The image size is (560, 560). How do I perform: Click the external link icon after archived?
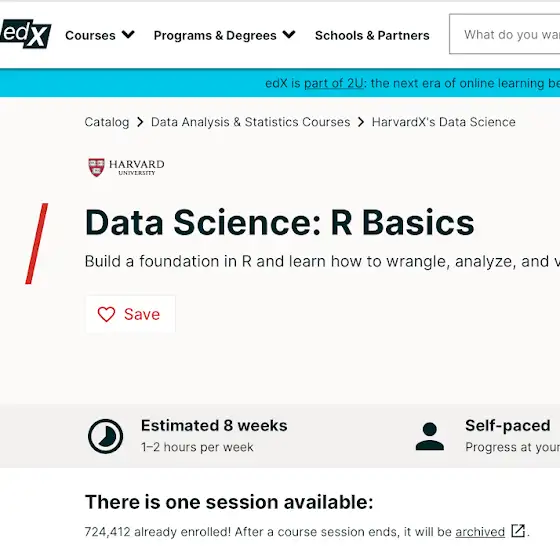(518, 531)
